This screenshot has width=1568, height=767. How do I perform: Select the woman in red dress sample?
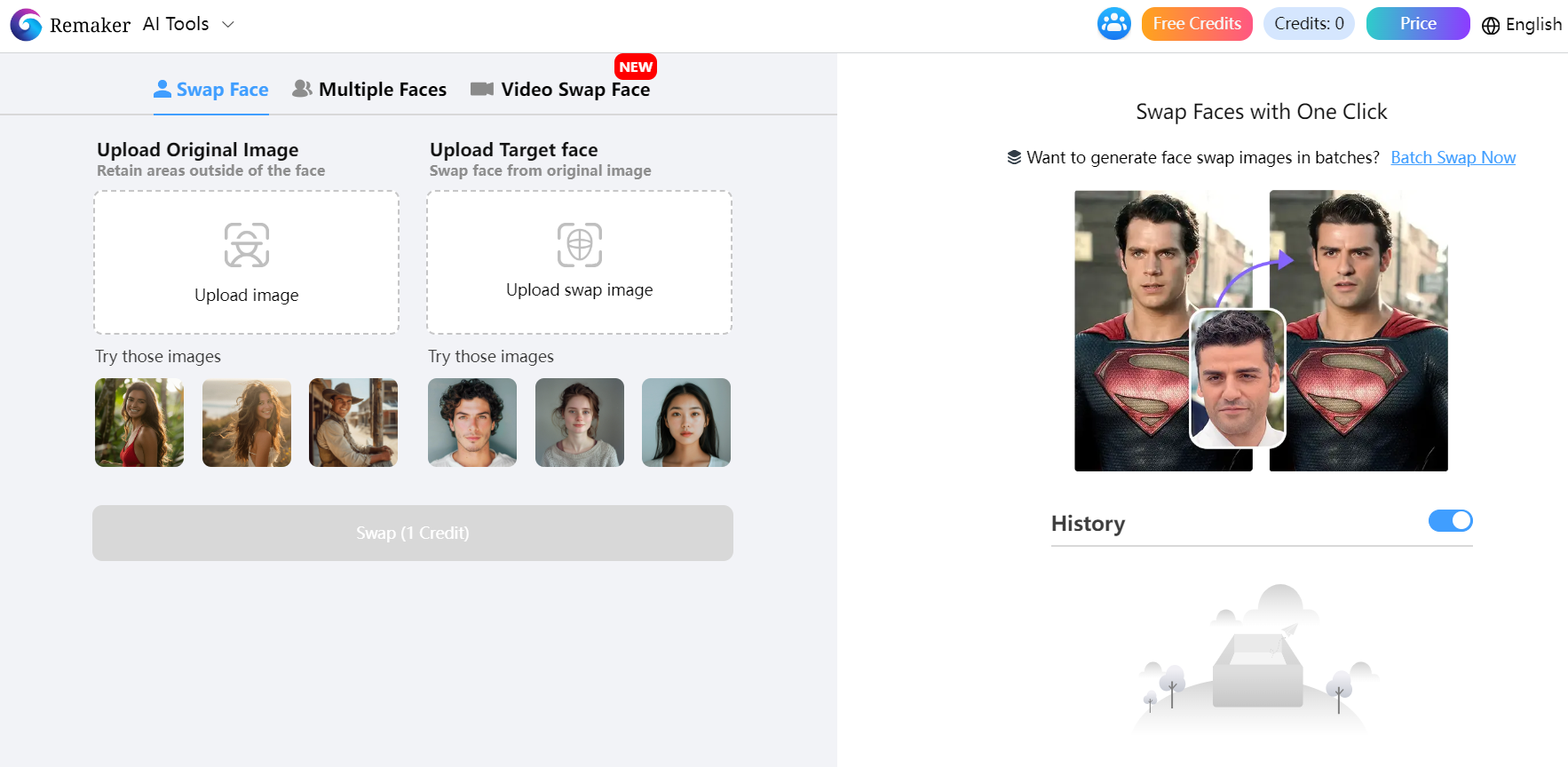pyautogui.click(x=139, y=423)
